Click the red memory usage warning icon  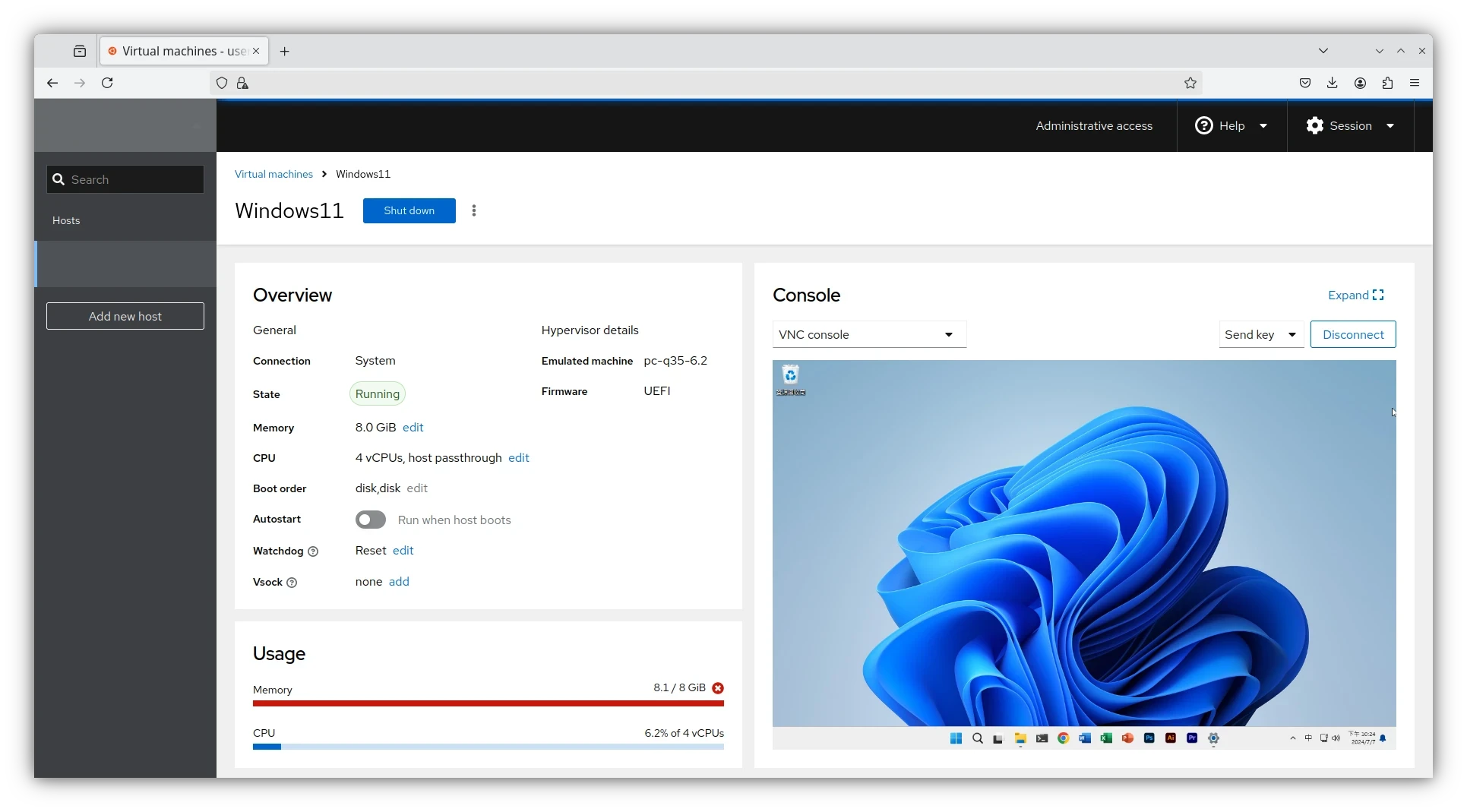click(x=718, y=688)
